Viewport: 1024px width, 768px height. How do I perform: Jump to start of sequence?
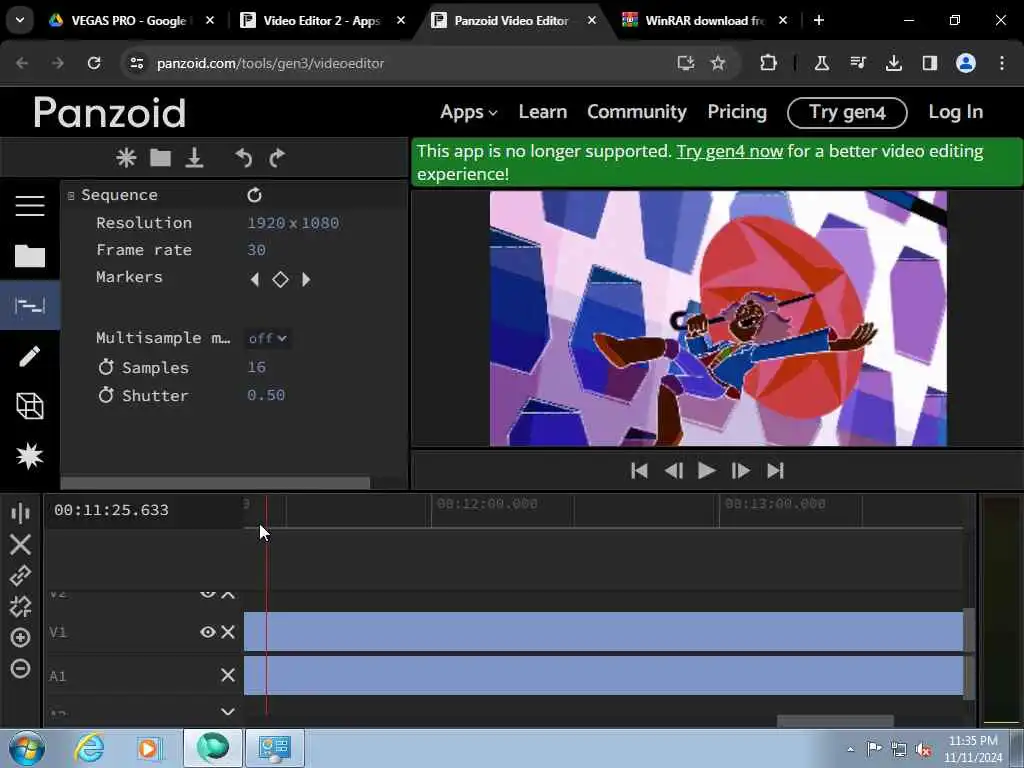(639, 471)
